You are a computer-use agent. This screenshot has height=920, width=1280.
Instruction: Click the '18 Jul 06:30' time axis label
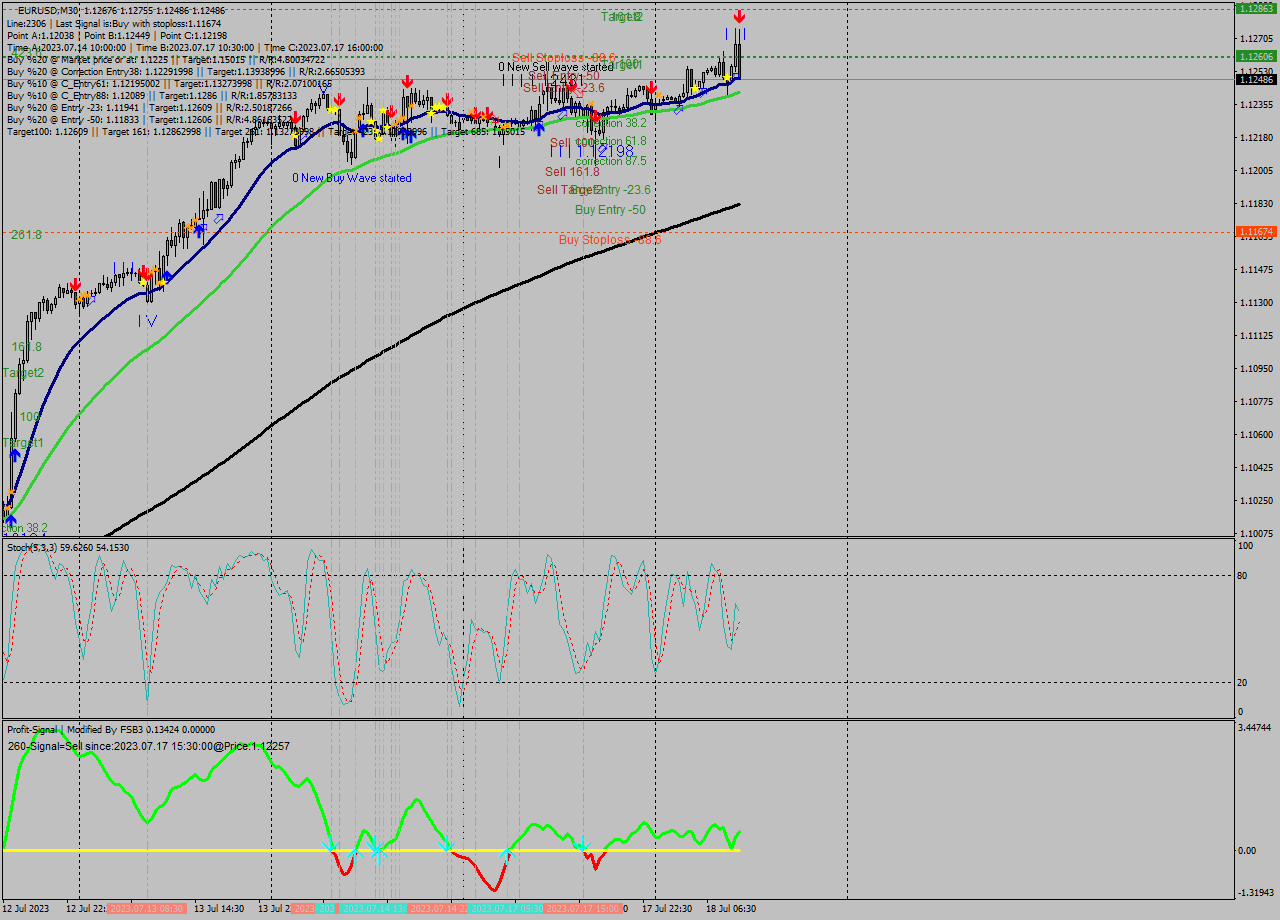click(731, 909)
